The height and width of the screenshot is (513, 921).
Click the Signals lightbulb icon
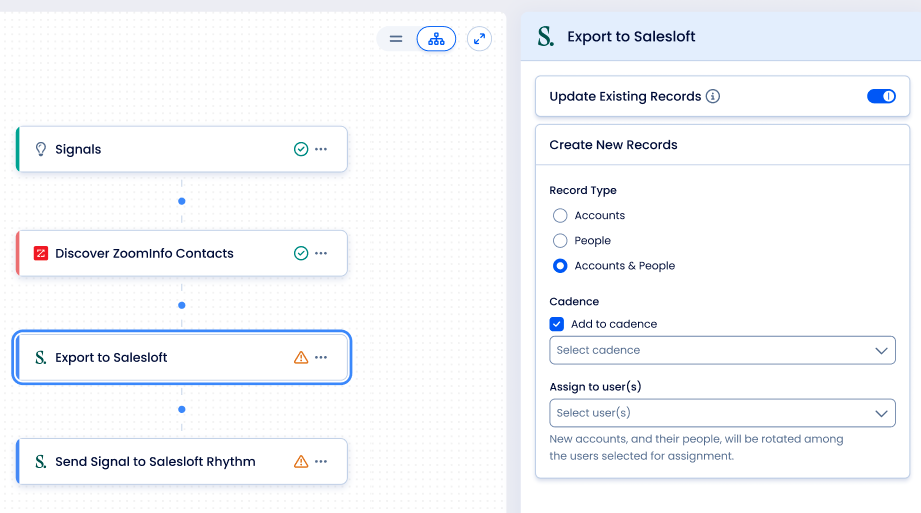[x=41, y=149]
